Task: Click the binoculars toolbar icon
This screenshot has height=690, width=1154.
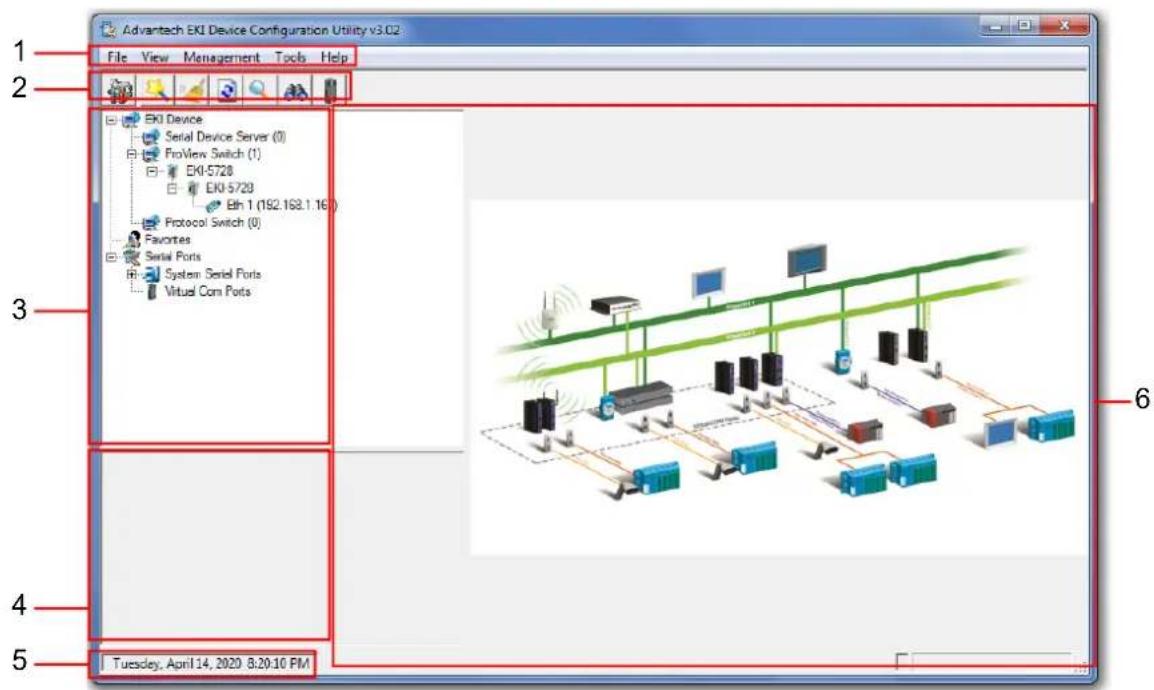Action: tap(295, 90)
